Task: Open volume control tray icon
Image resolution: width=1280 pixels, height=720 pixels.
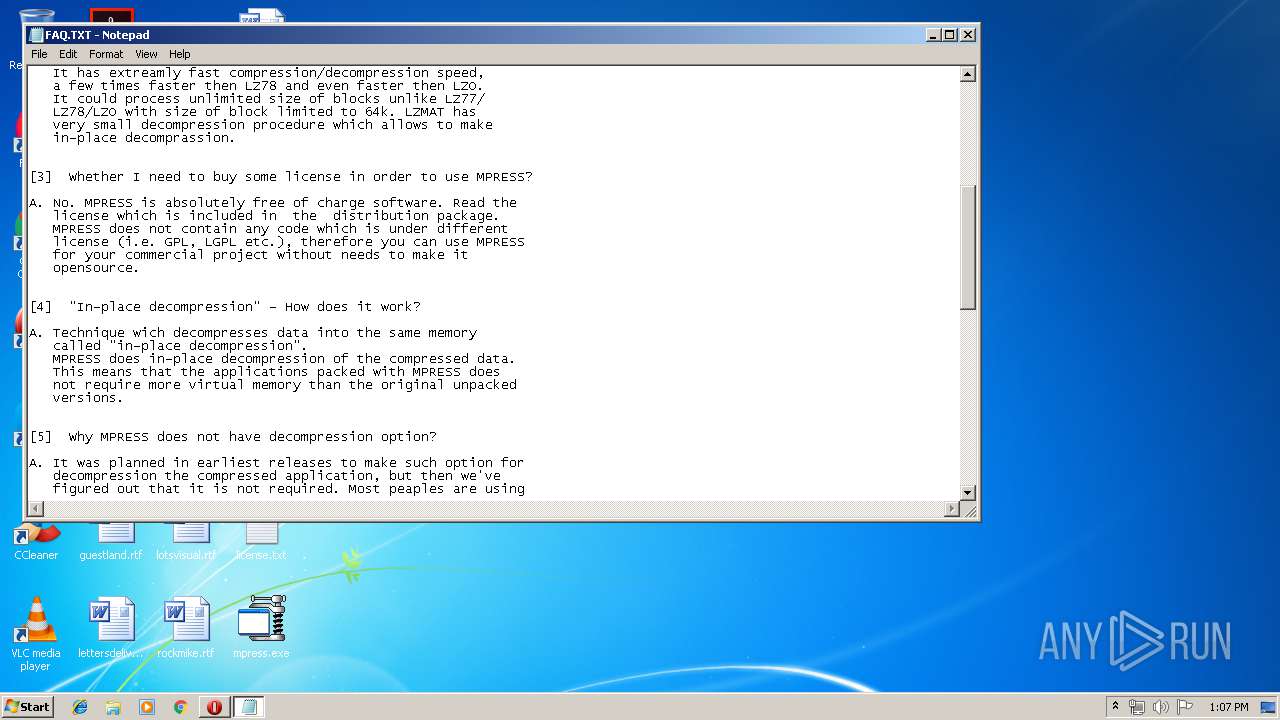Action: (x=1161, y=707)
